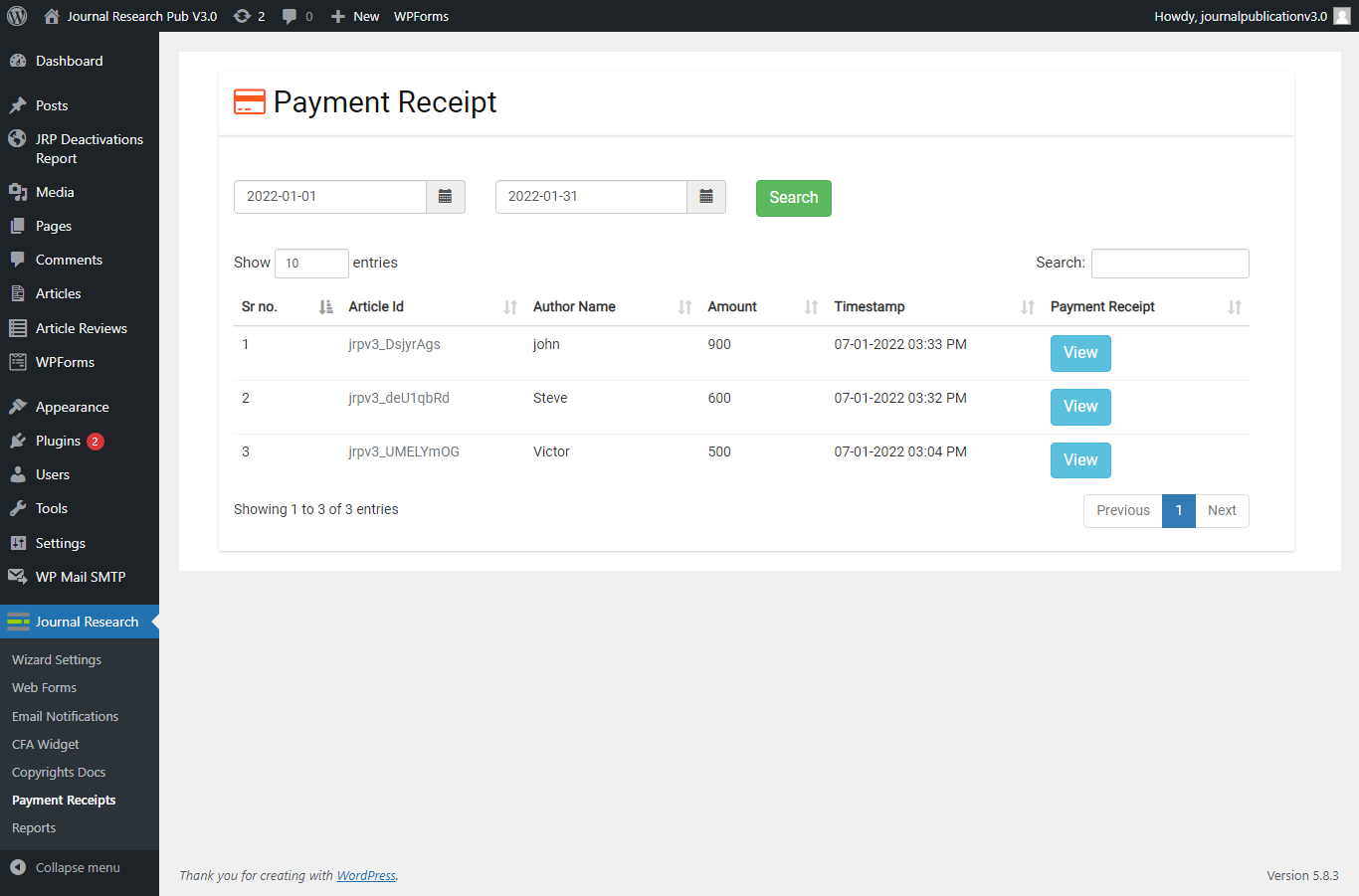The height and width of the screenshot is (896, 1359).
Task: Click article id jrpv3_deU1qbRd
Action: 399,398
